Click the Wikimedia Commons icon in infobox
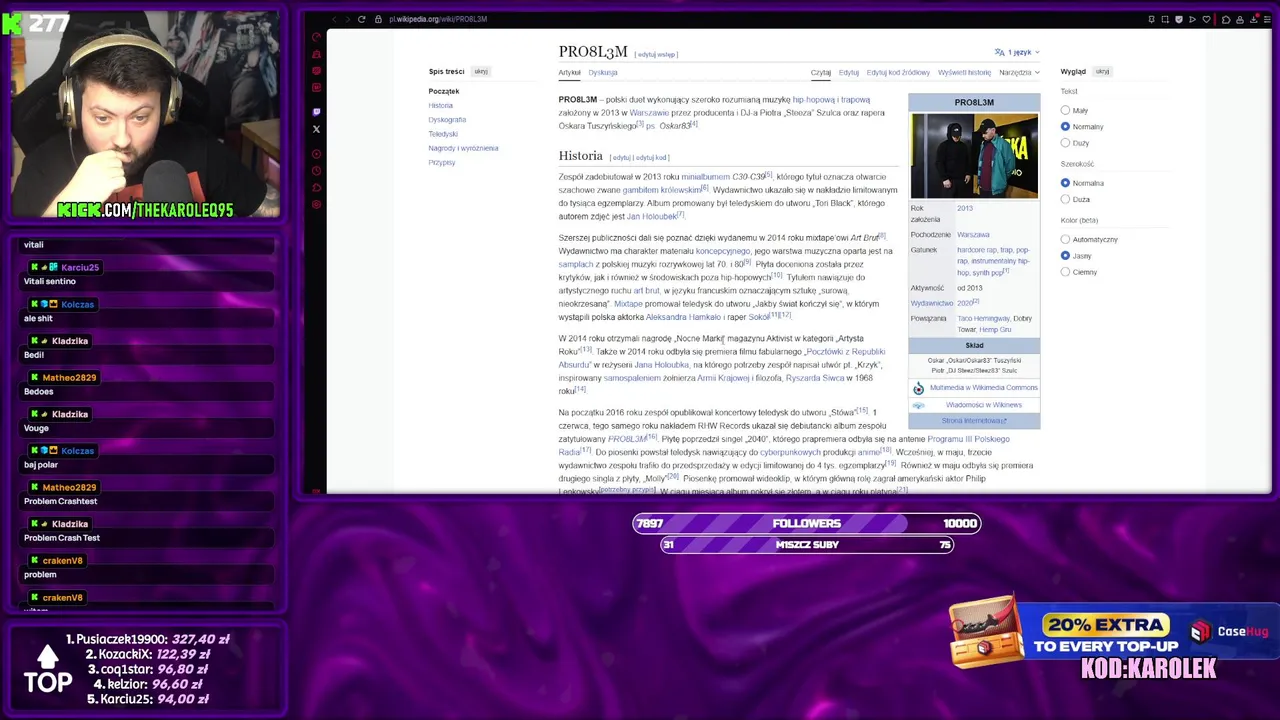Viewport: 1280px width, 720px height. (918, 388)
